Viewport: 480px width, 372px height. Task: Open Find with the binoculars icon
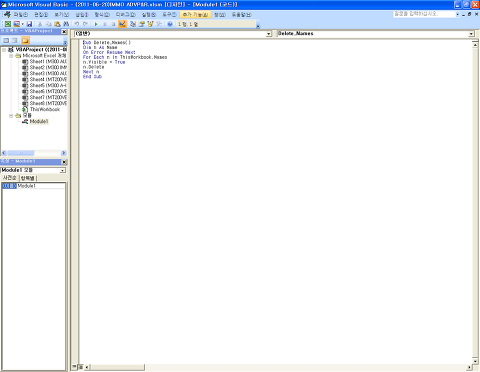[x=66, y=24]
